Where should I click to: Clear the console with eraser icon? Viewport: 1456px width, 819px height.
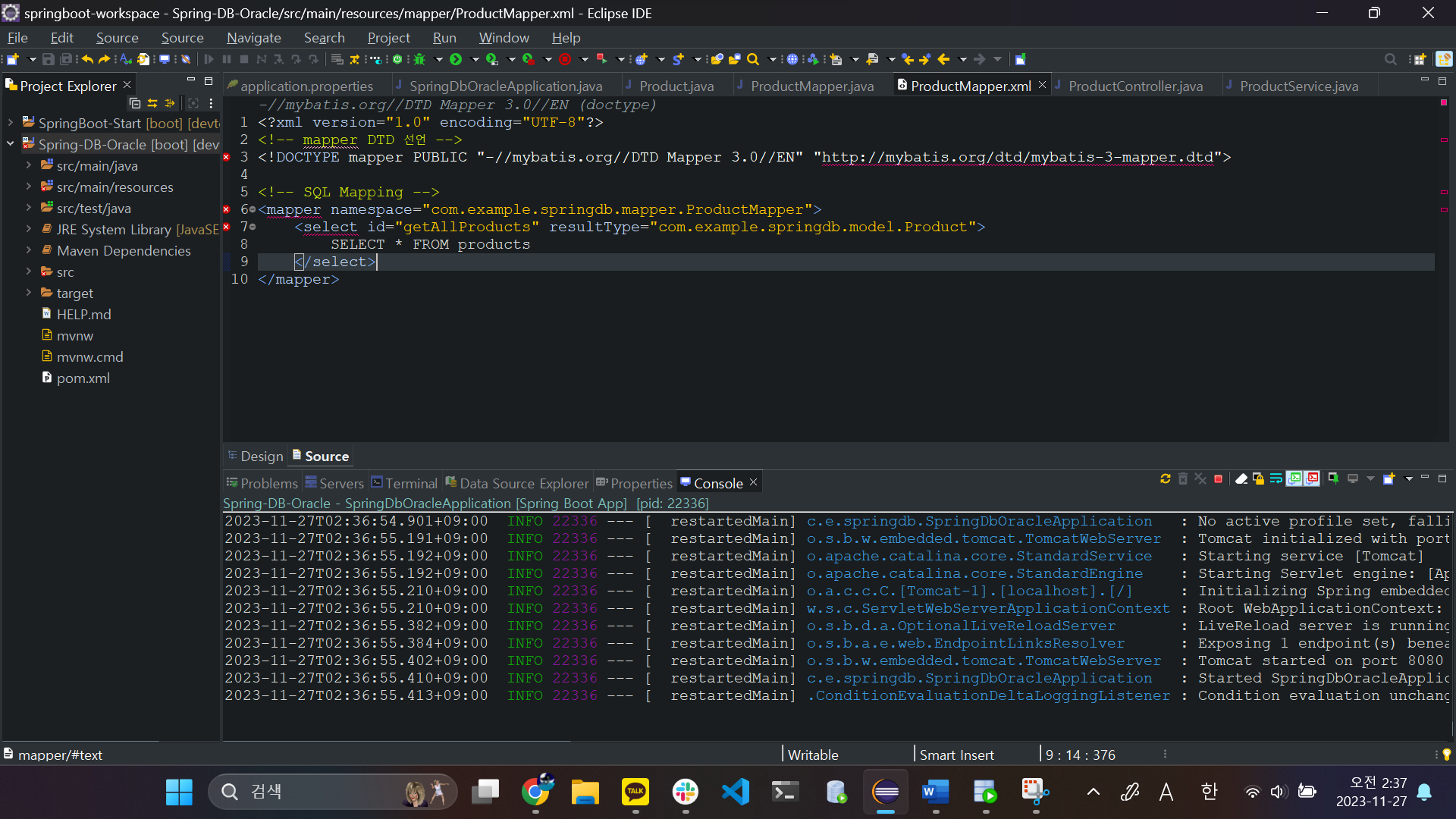pyautogui.click(x=1241, y=479)
